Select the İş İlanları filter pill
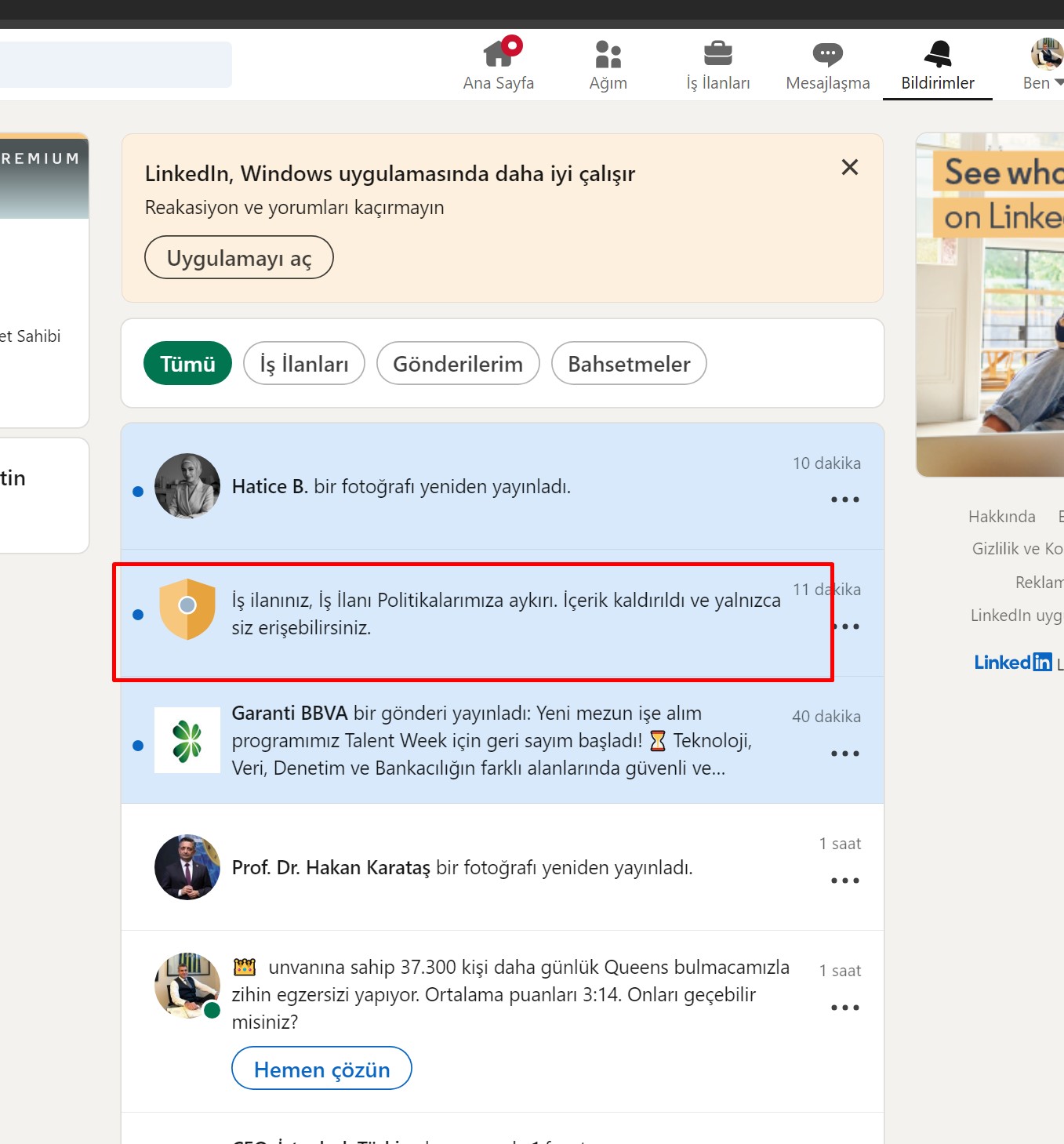 [304, 363]
